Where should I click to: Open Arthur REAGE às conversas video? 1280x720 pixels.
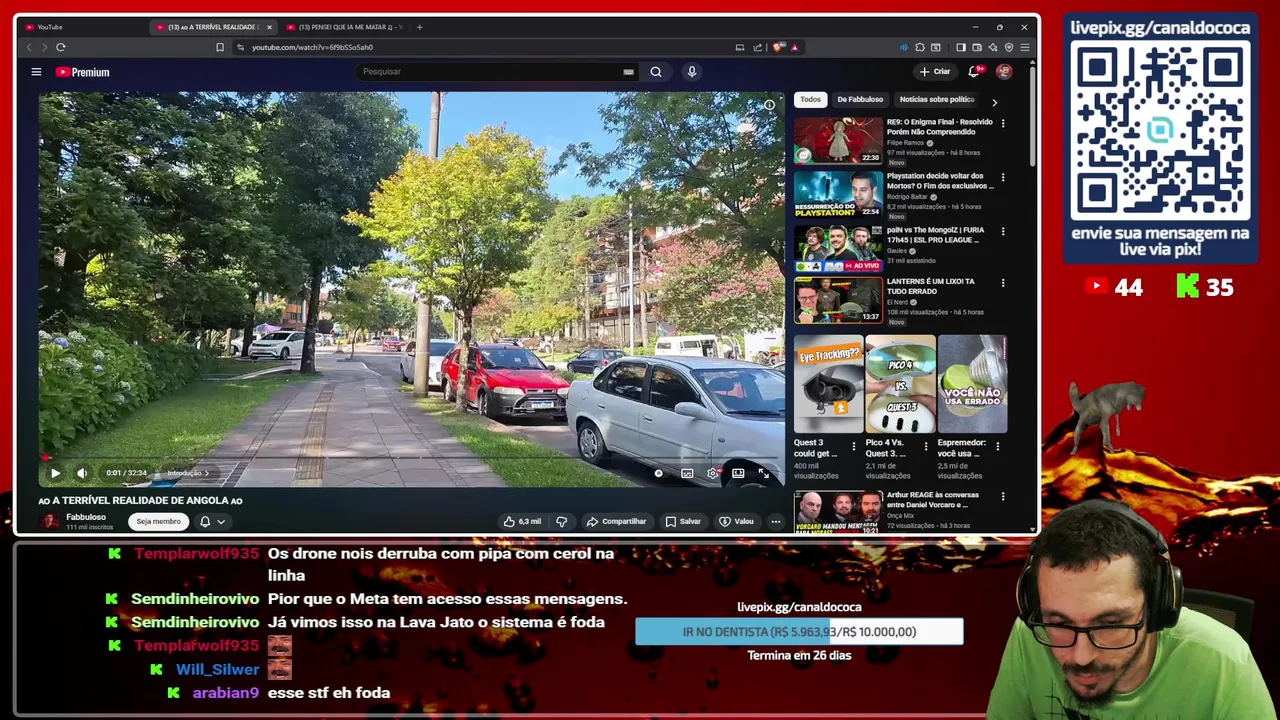click(838, 511)
